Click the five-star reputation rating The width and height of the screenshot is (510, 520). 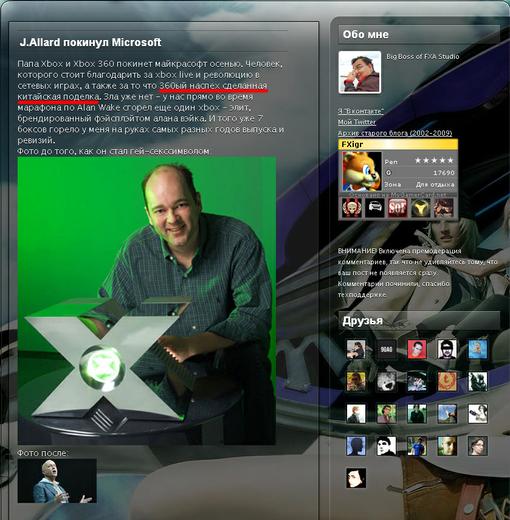coord(434,161)
